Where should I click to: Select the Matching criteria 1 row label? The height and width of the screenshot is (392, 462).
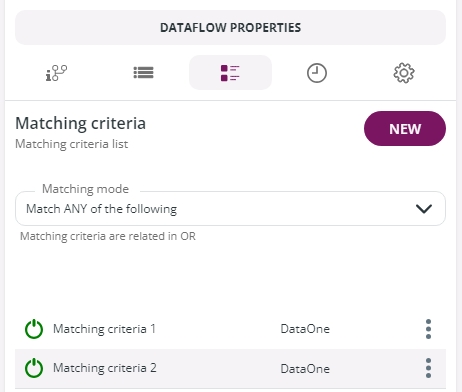pos(104,329)
